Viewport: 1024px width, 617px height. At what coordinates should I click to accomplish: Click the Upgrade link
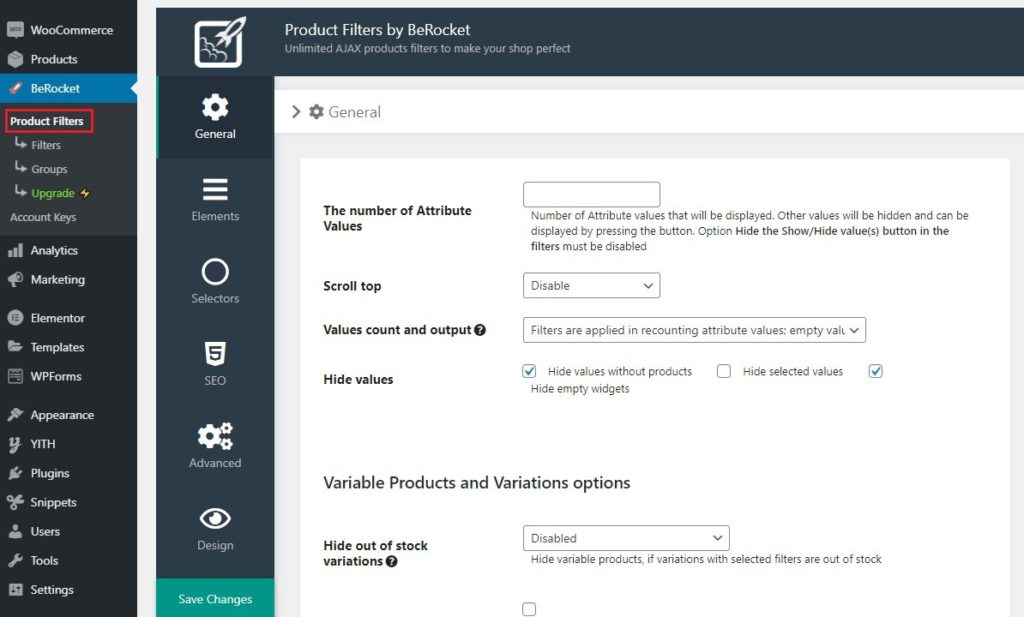[x=53, y=193]
